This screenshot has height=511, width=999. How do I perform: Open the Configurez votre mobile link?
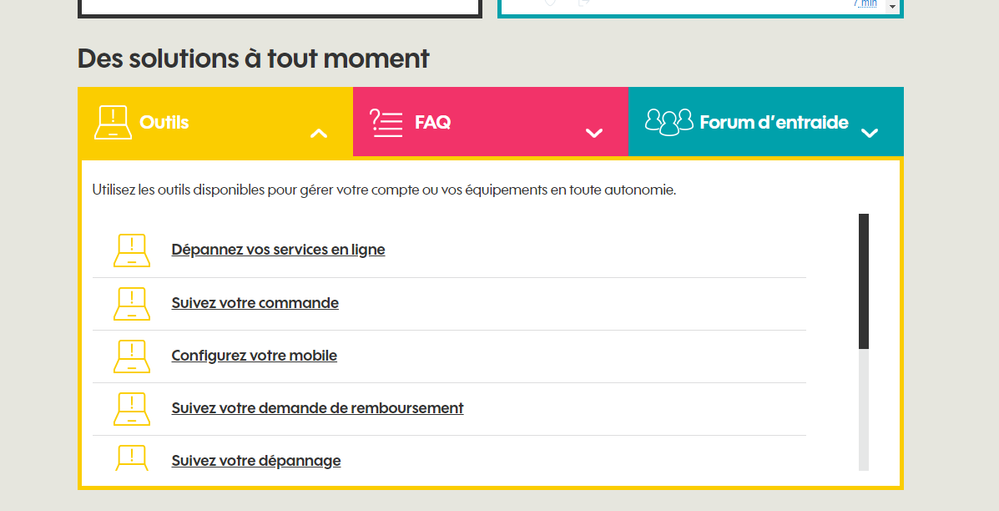(x=254, y=356)
